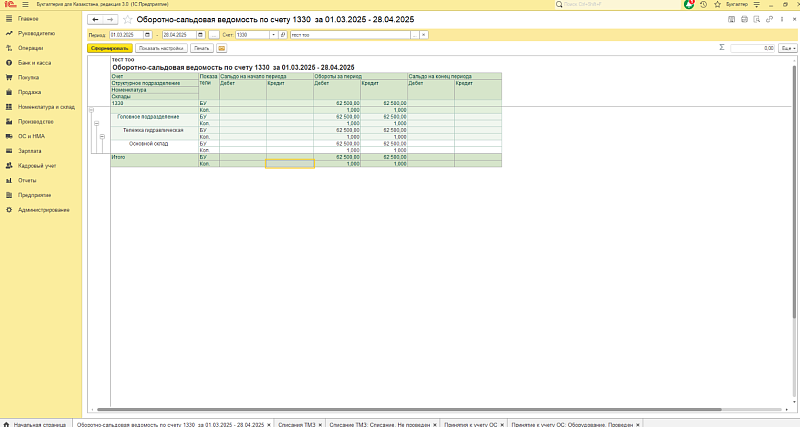Click the envelope send-by-email icon

click(221, 47)
